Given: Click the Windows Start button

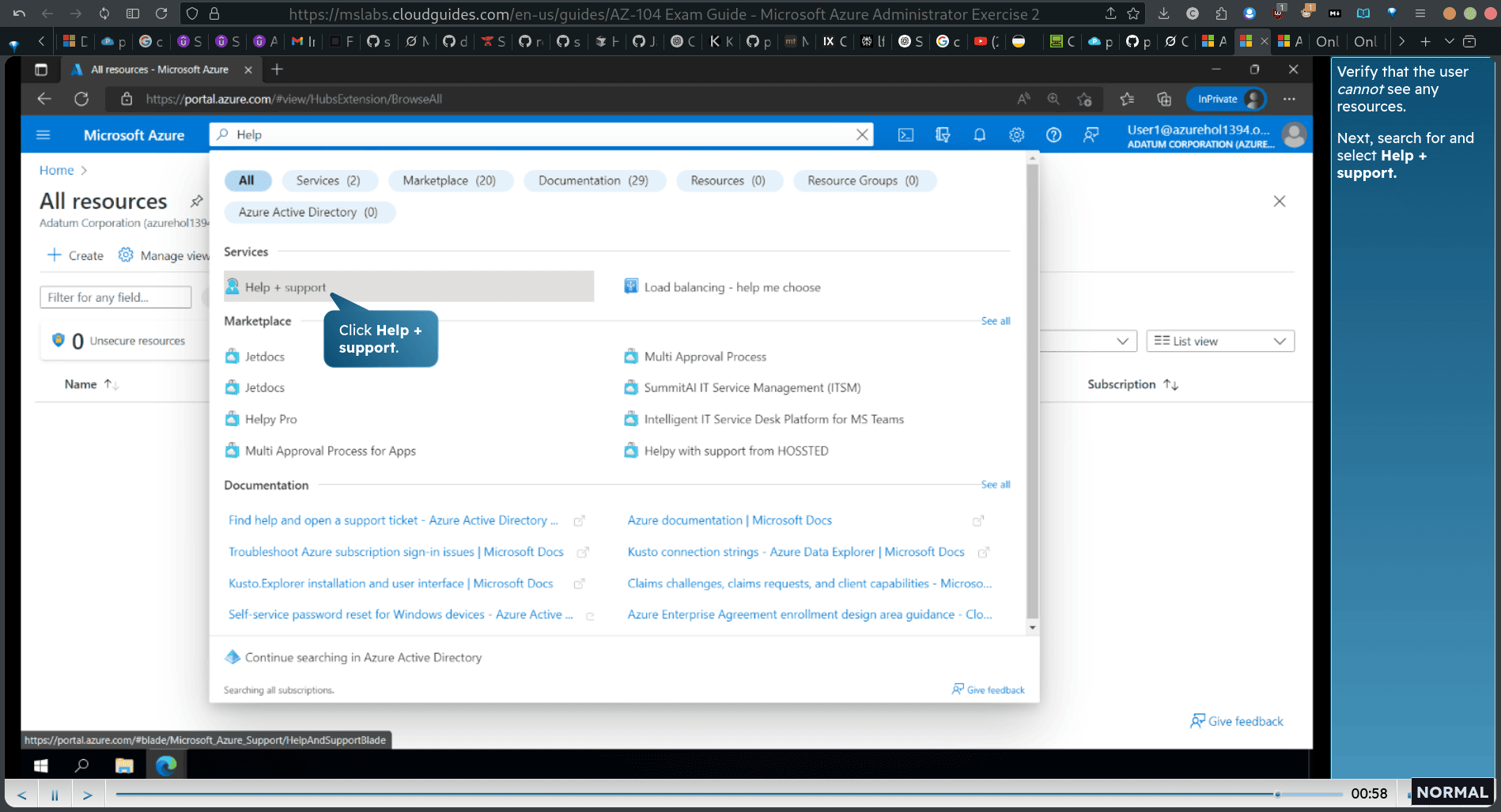Looking at the screenshot, I should pos(41,765).
